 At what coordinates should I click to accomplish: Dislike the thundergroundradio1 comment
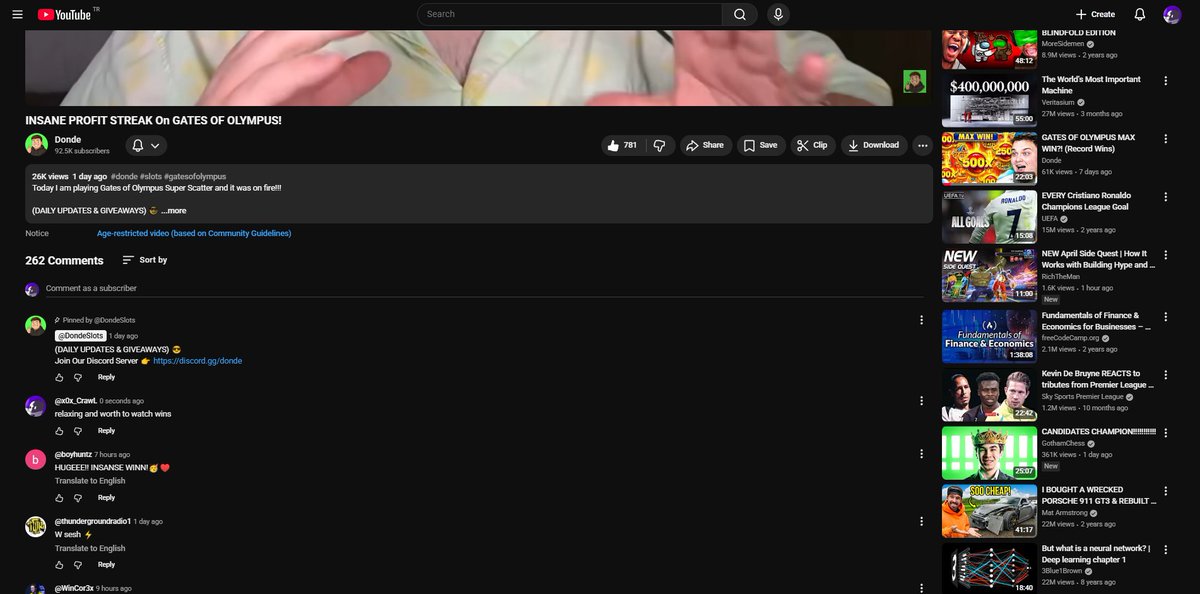[78, 564]
